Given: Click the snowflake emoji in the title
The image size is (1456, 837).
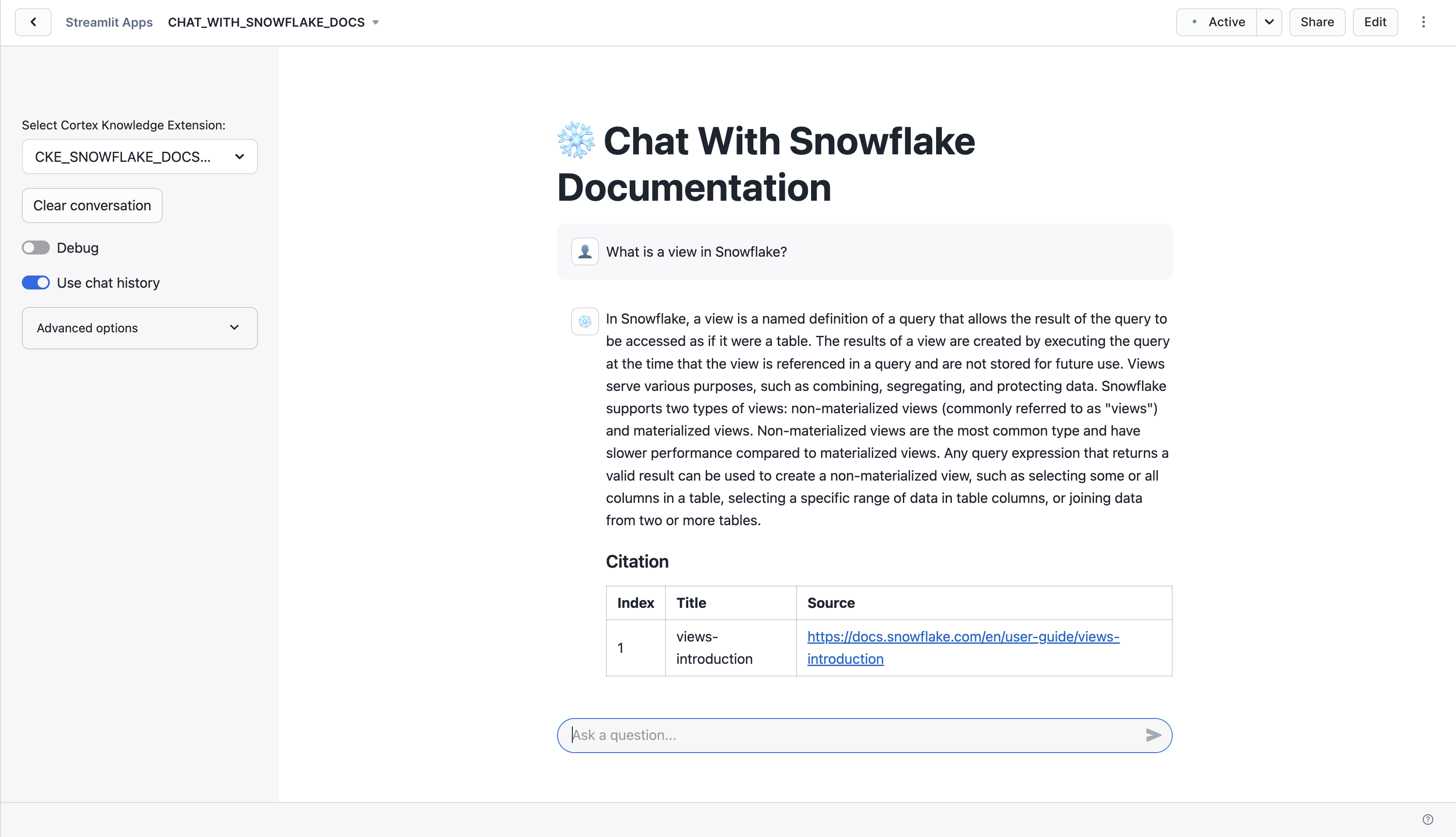Looking at the screenshot, I should pyautogui.click(x=576, y=140).
